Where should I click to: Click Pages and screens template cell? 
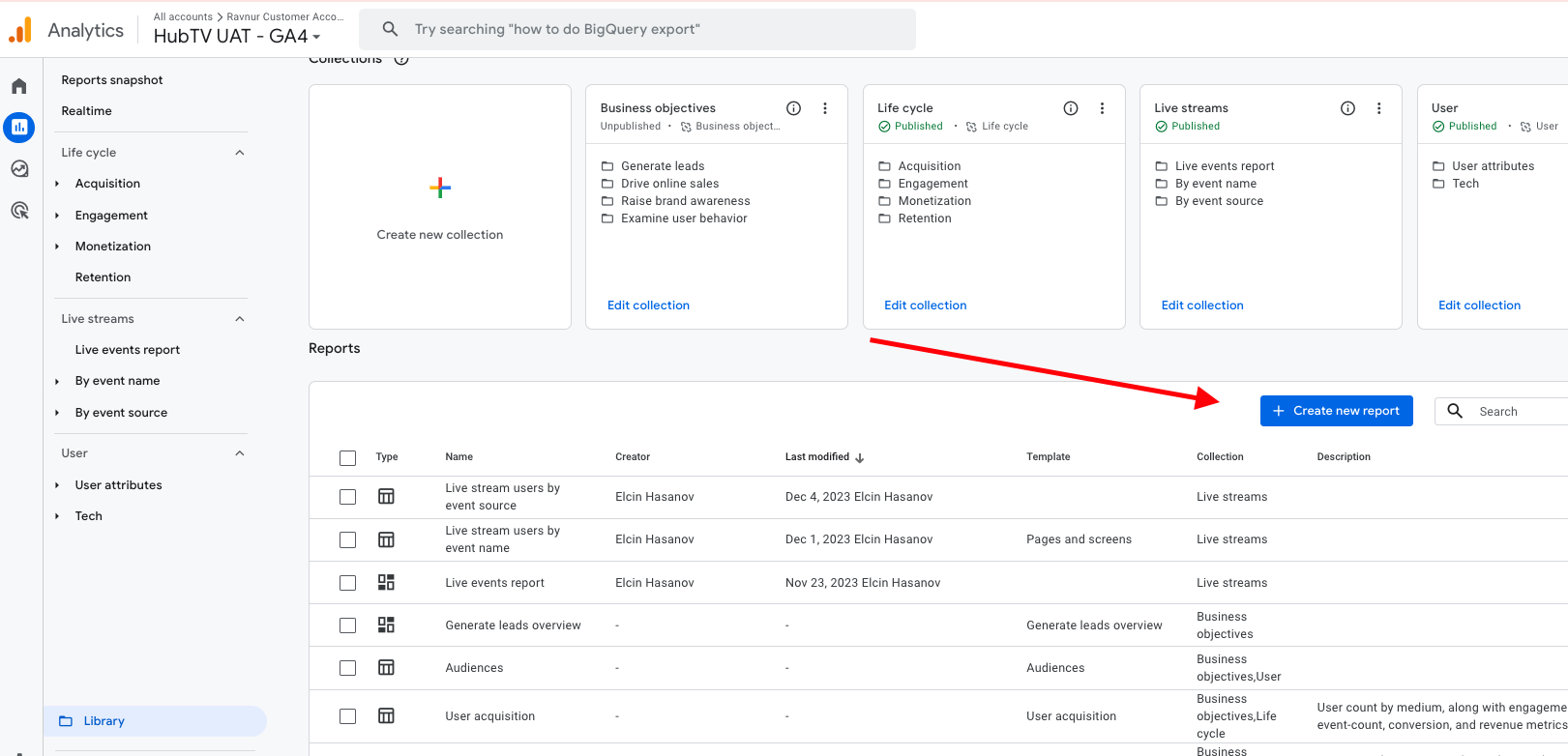[1079, 539]
